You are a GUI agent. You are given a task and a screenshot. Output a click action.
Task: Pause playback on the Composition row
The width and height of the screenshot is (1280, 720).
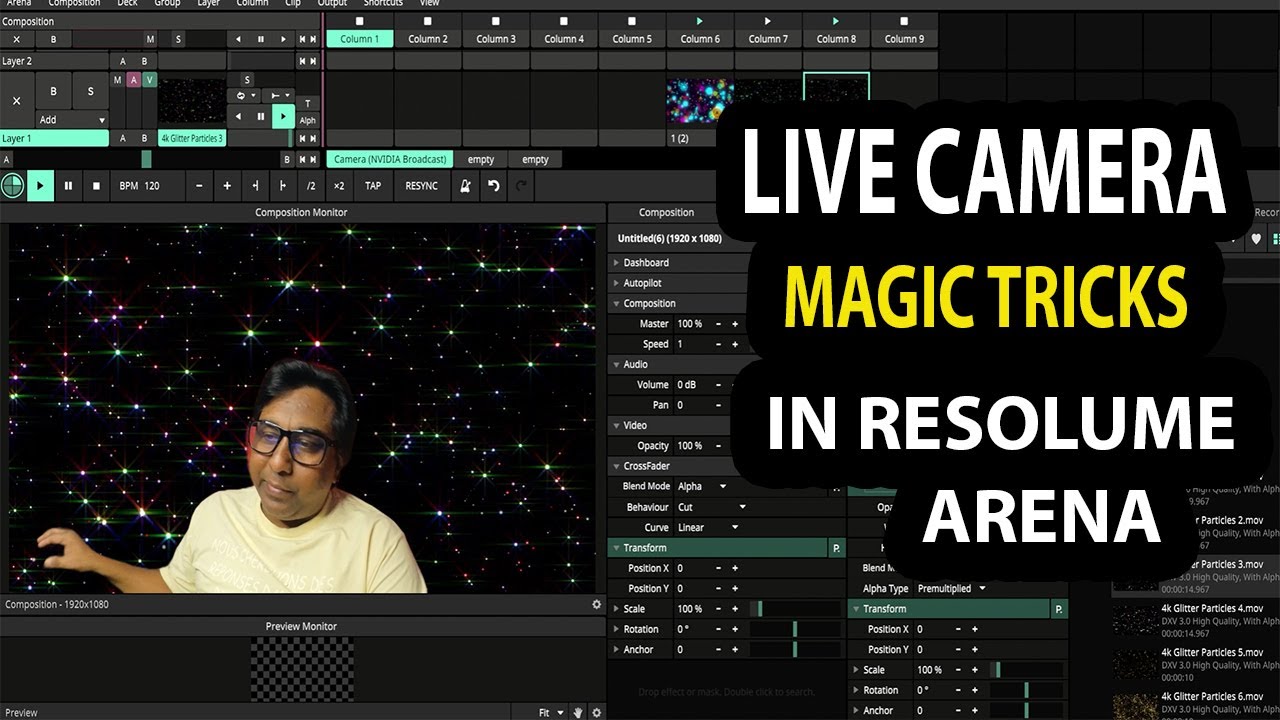261,39
